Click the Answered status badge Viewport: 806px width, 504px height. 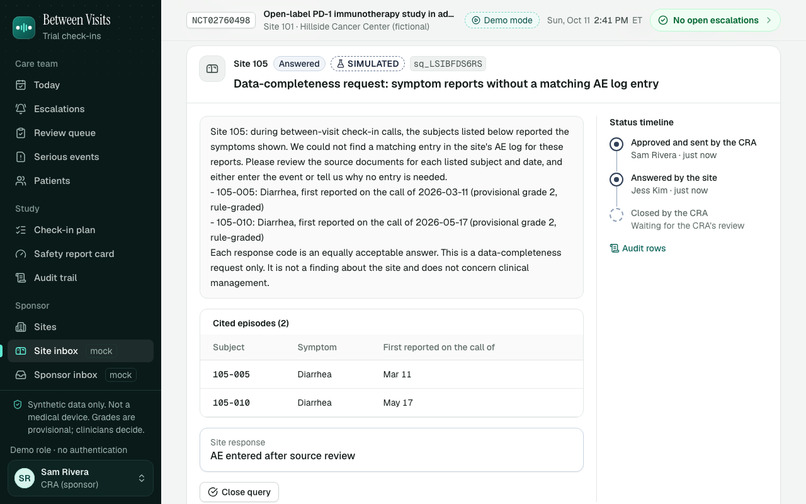pos(299,64)
